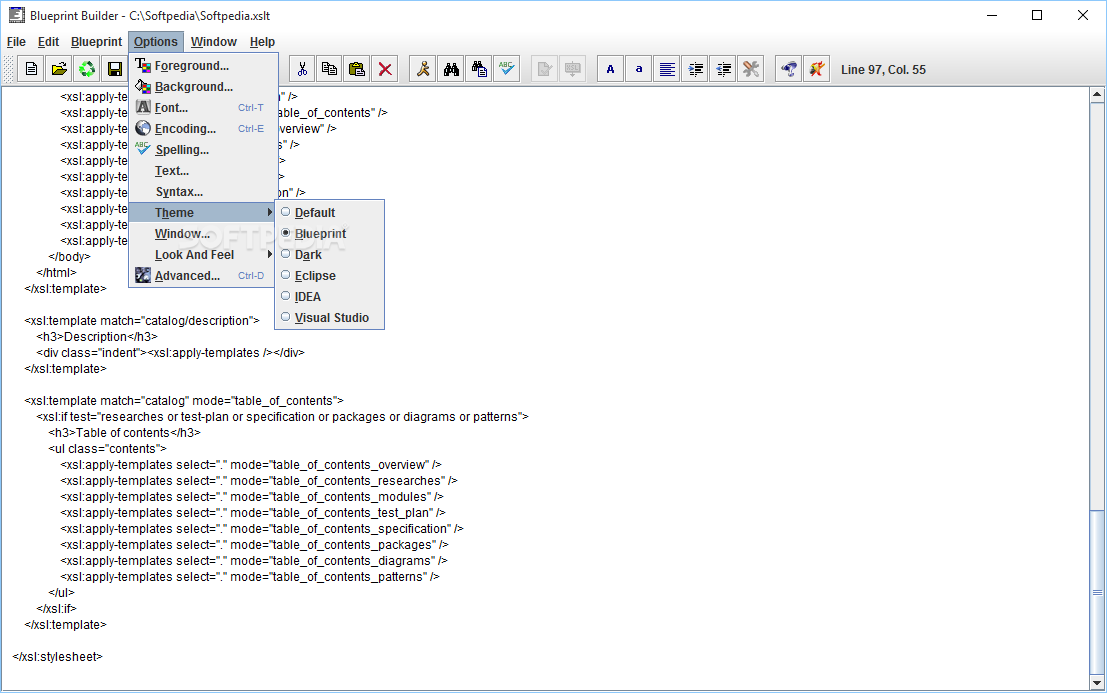The image size is (1107, 693).
Task: Choose Syntax... from Options menu
Action: [203, 191]
